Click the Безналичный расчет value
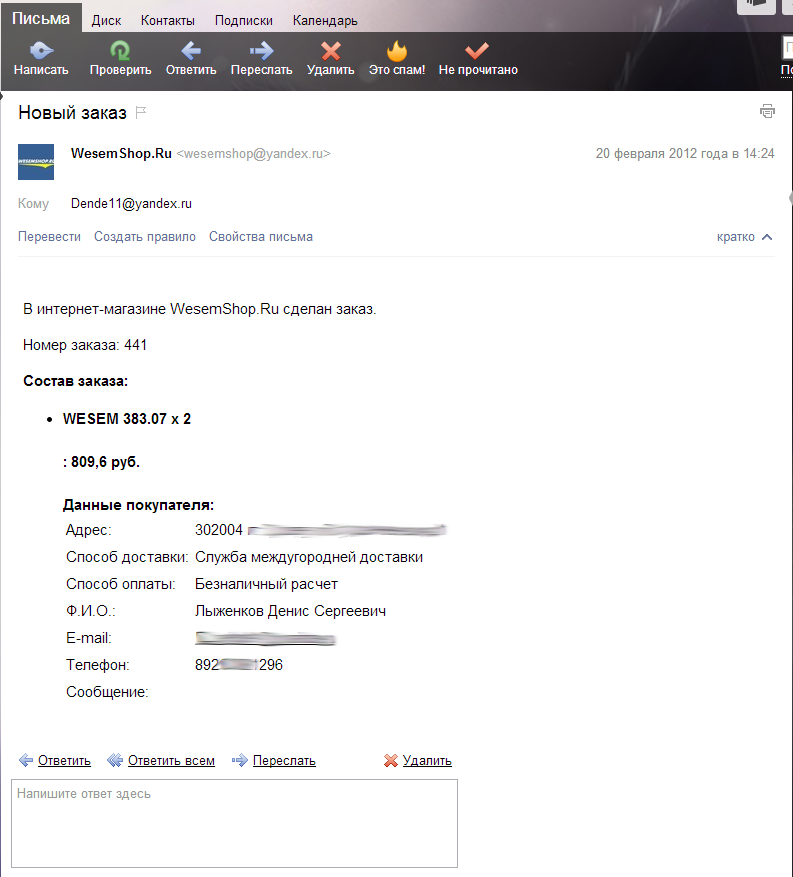Image resolution: width=793 pixels, height=877 pixels. (266, 584)
